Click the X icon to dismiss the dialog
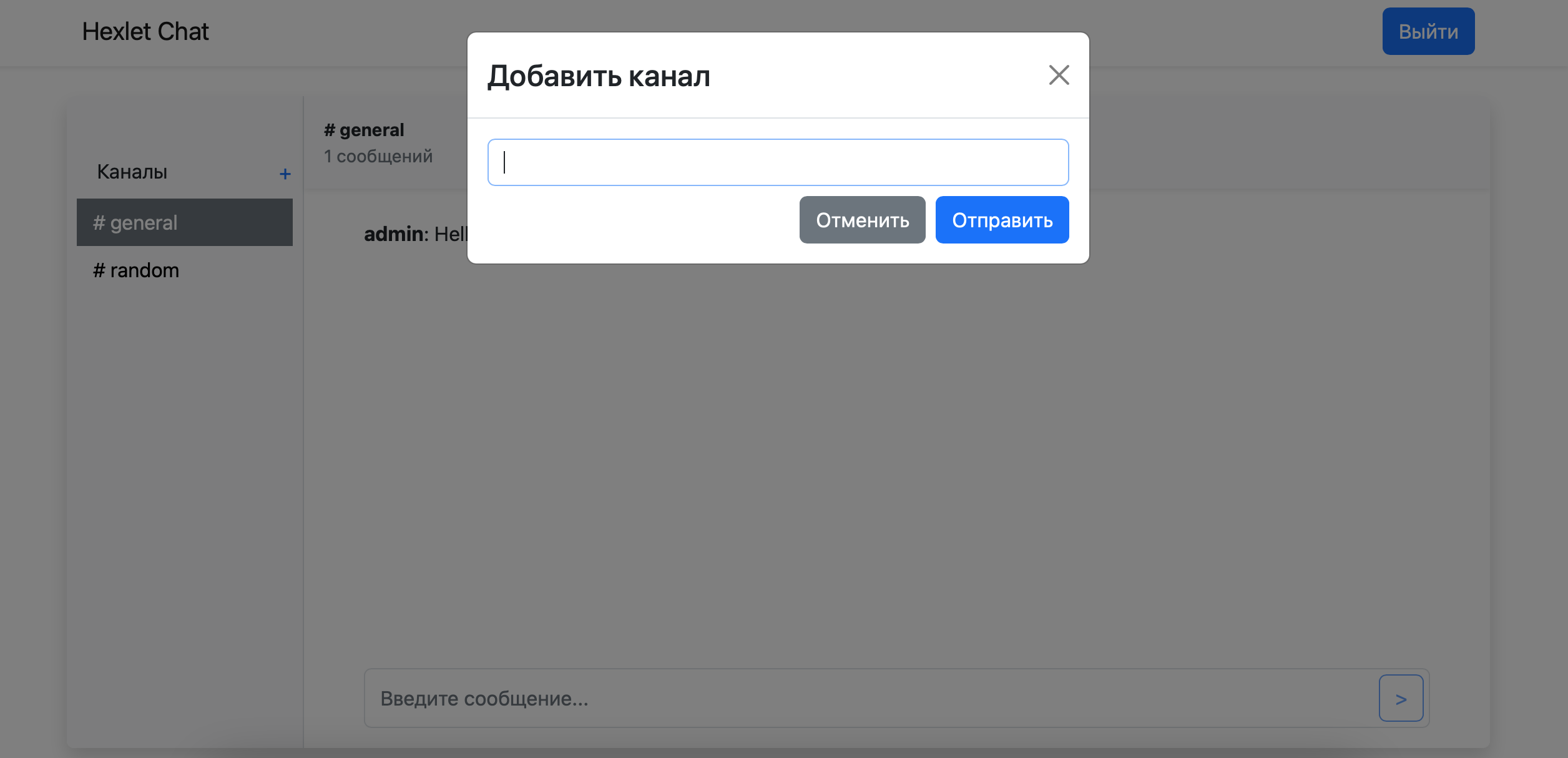The image size is (1568, 758). coord(1059,75)
